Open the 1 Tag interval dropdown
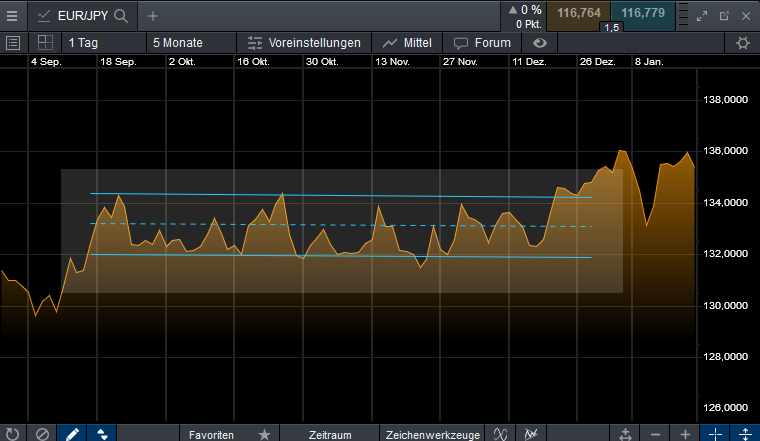 click(98, 43)
